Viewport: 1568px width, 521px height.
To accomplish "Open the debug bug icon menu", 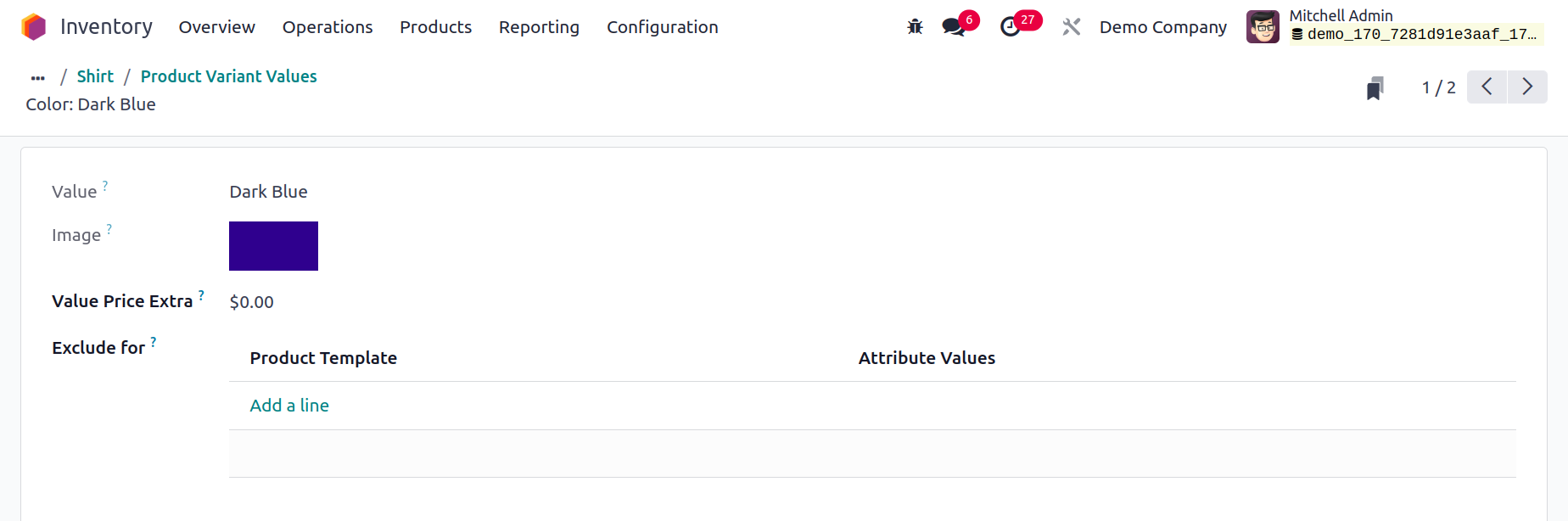I will pos(915,27).
